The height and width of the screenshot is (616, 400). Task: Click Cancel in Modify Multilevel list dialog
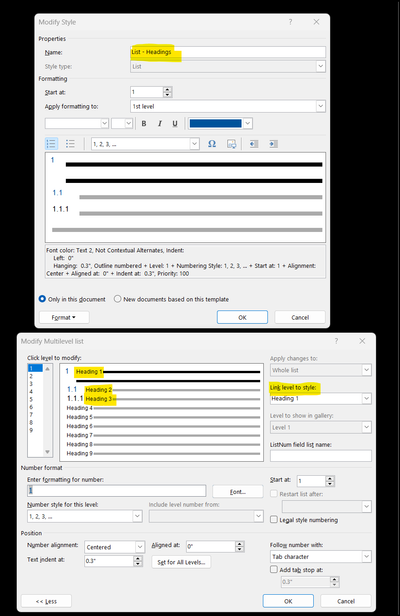(346, 601)
